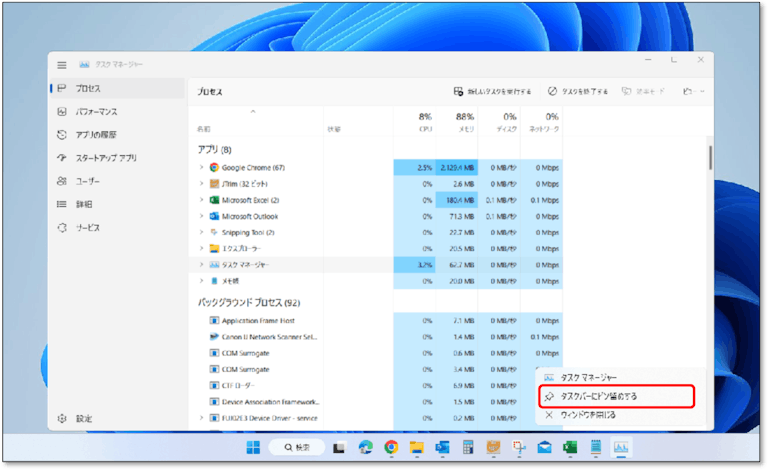
Task: Choose ウィンドウを閉じる in context menu
Action: coord(621,415)
